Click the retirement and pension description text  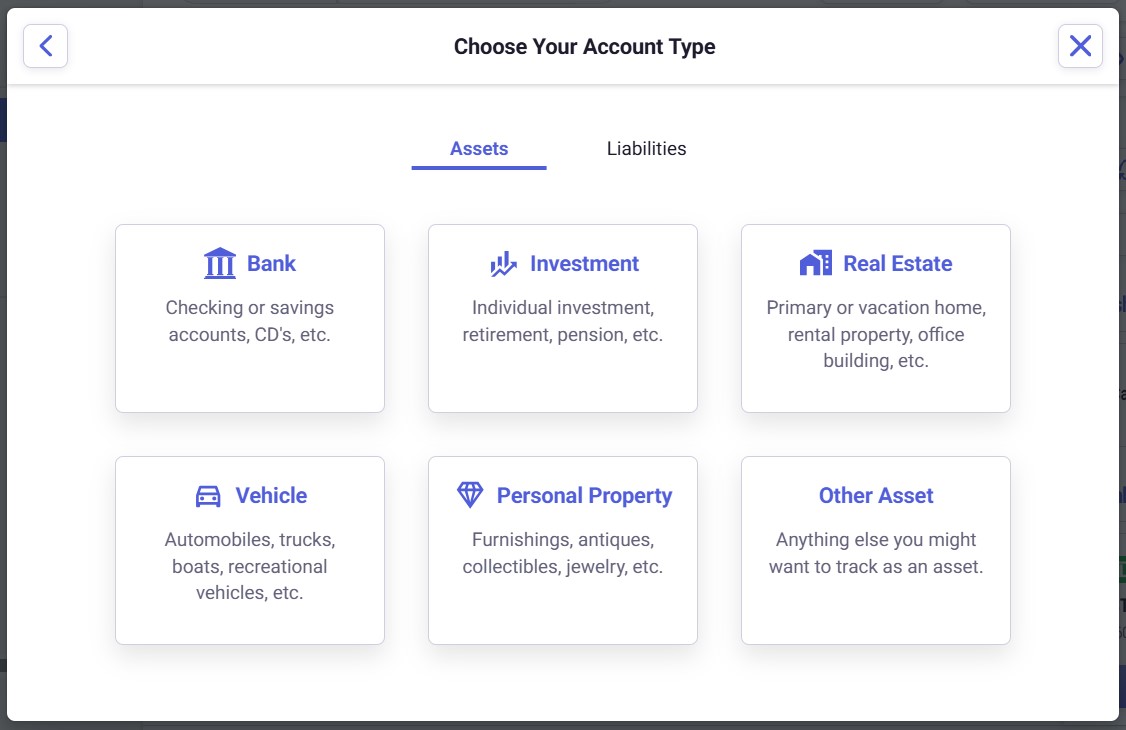click(x=562, y=321)
